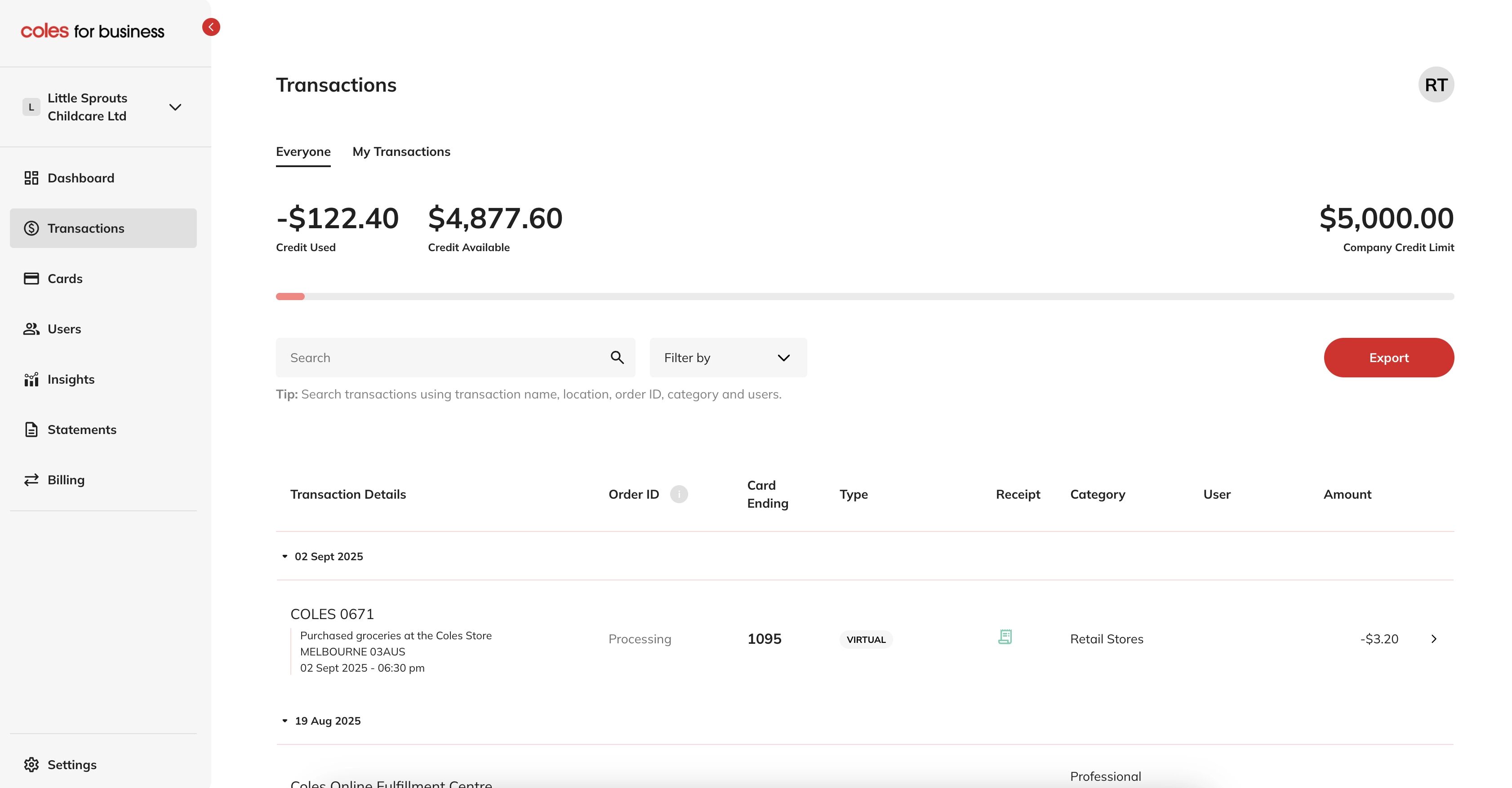Open the Filter by dropdown

(x=728, y=357)
